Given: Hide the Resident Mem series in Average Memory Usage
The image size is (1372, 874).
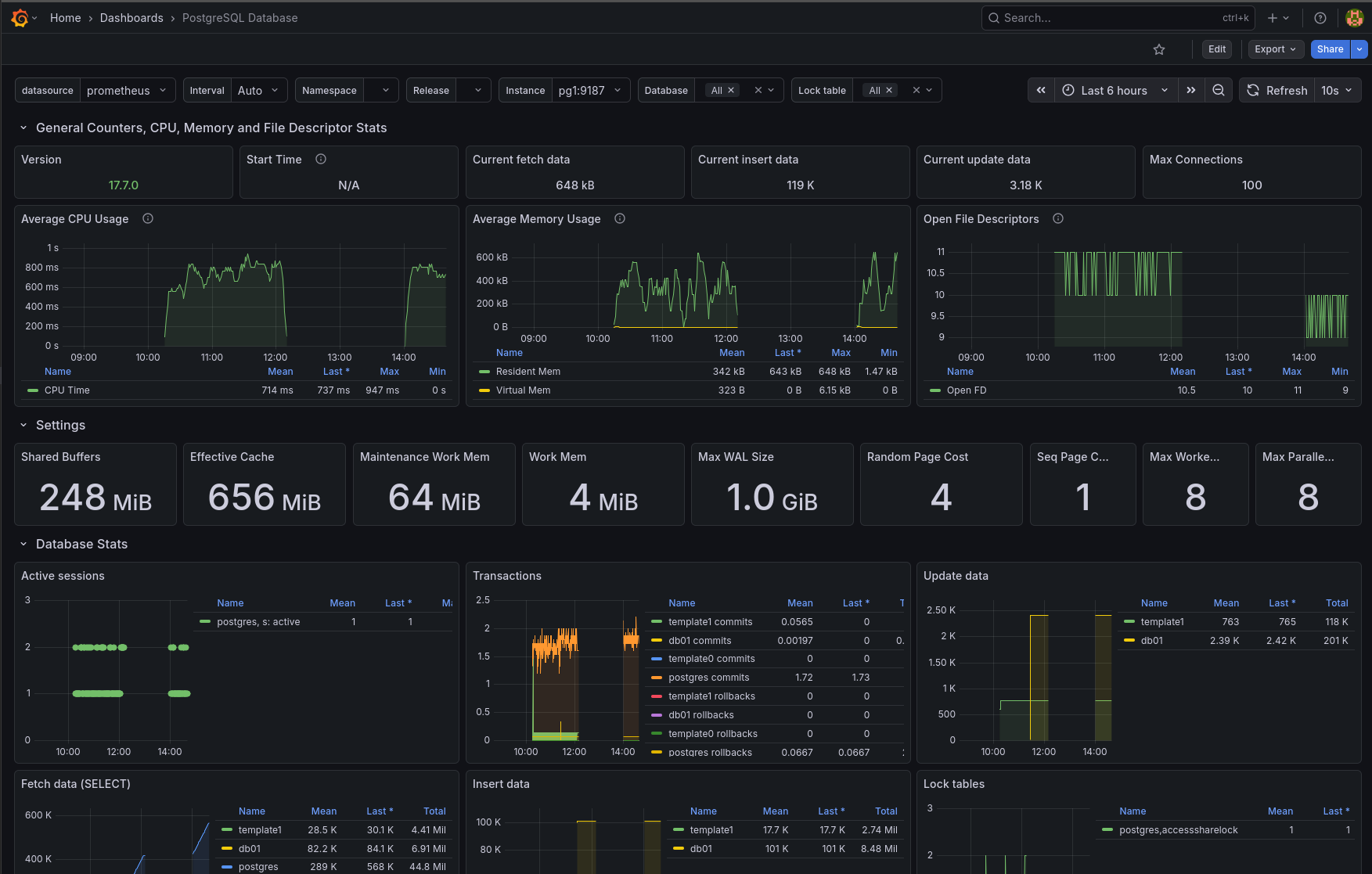Looking at the screenshot, I should tap(528, 371).
